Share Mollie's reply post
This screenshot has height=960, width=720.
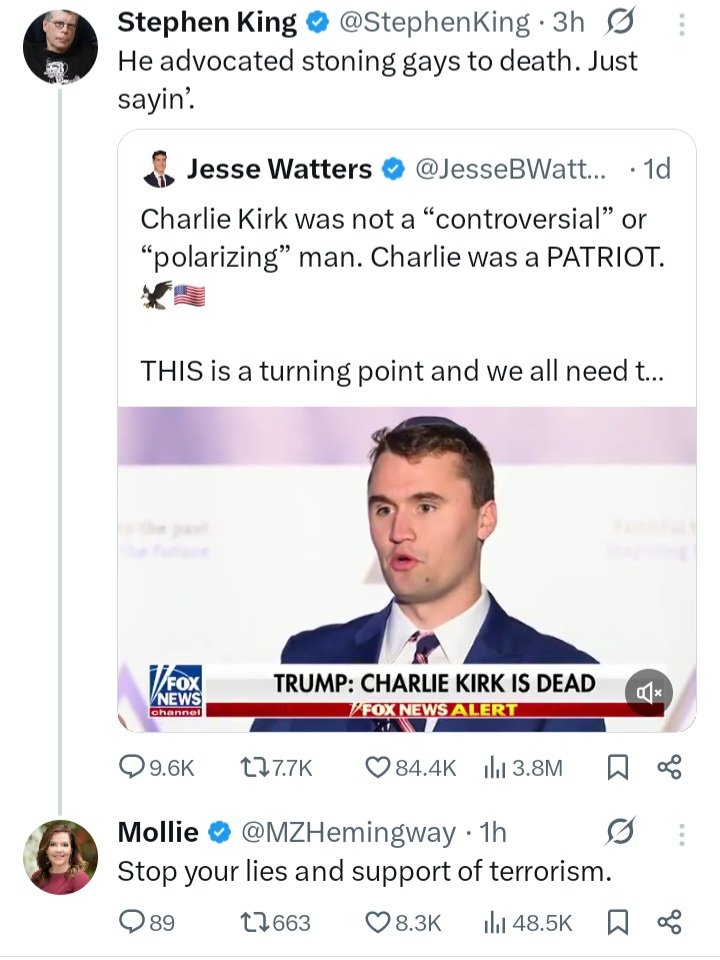click(668, 922)
